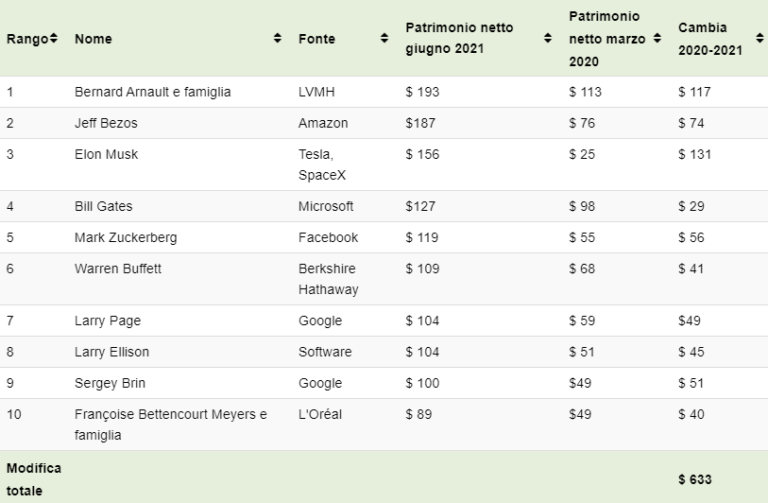Sort by Patrimonio netto giugno 2021 arrows

click(548, 38)
